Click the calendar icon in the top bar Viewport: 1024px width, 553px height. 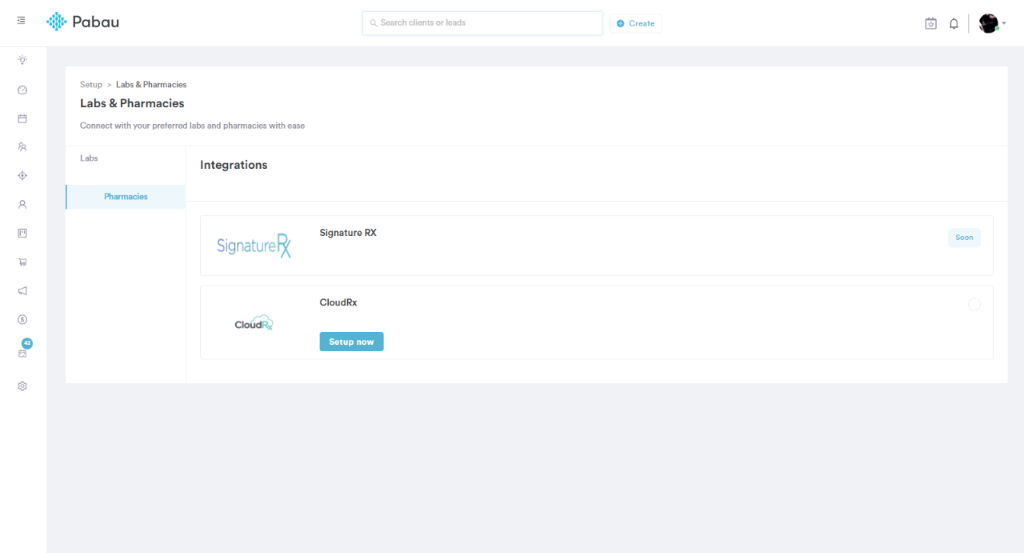[931, 24]
